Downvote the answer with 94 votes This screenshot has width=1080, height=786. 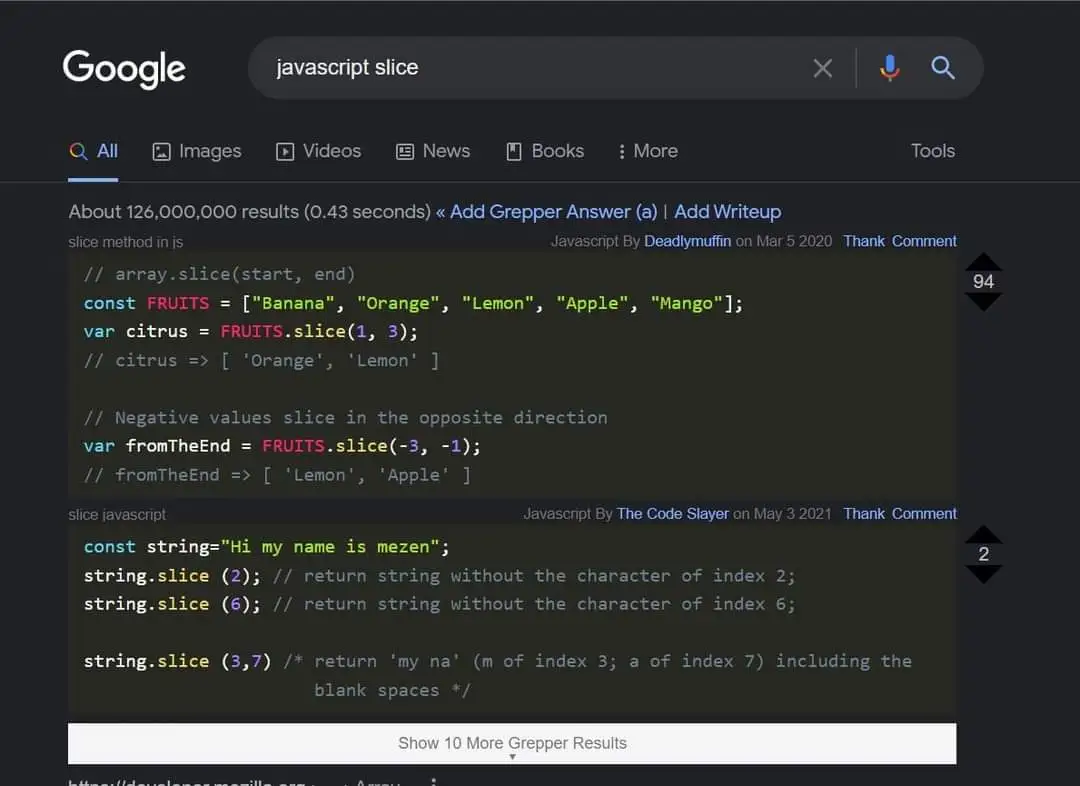pyautogui.click(x=983, y=302)
